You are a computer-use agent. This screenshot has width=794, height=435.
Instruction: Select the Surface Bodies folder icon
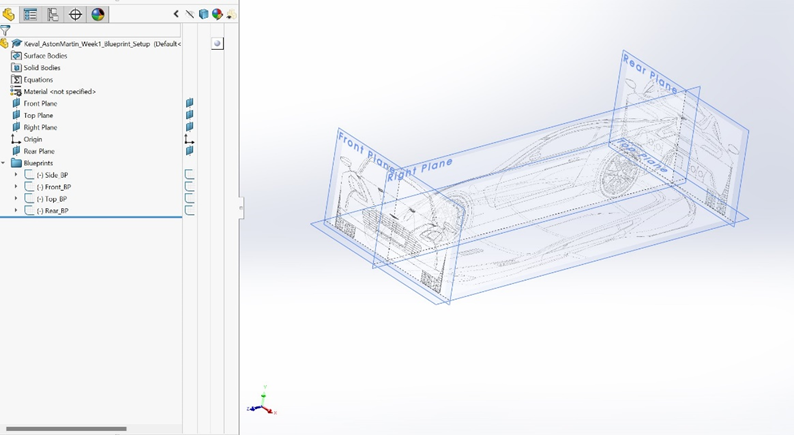pos(16,56)
